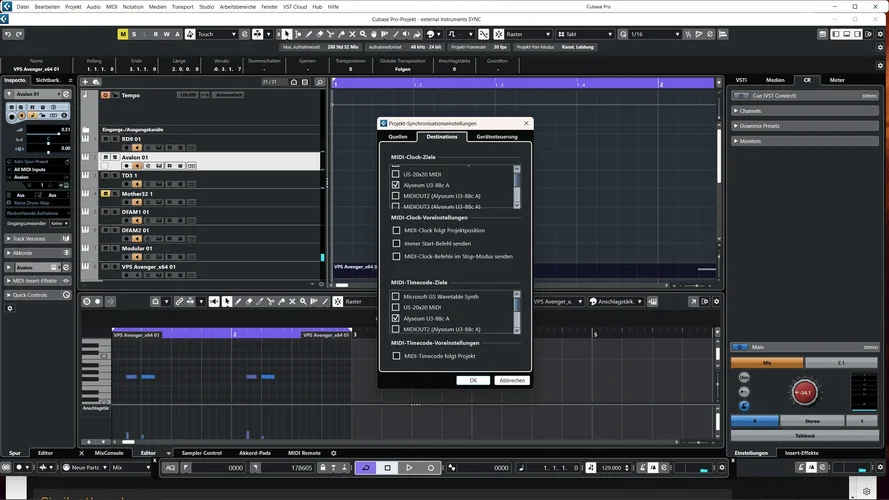Start playback with the Play button
This screenshot has width=889, height=500.
click(409, 467)
